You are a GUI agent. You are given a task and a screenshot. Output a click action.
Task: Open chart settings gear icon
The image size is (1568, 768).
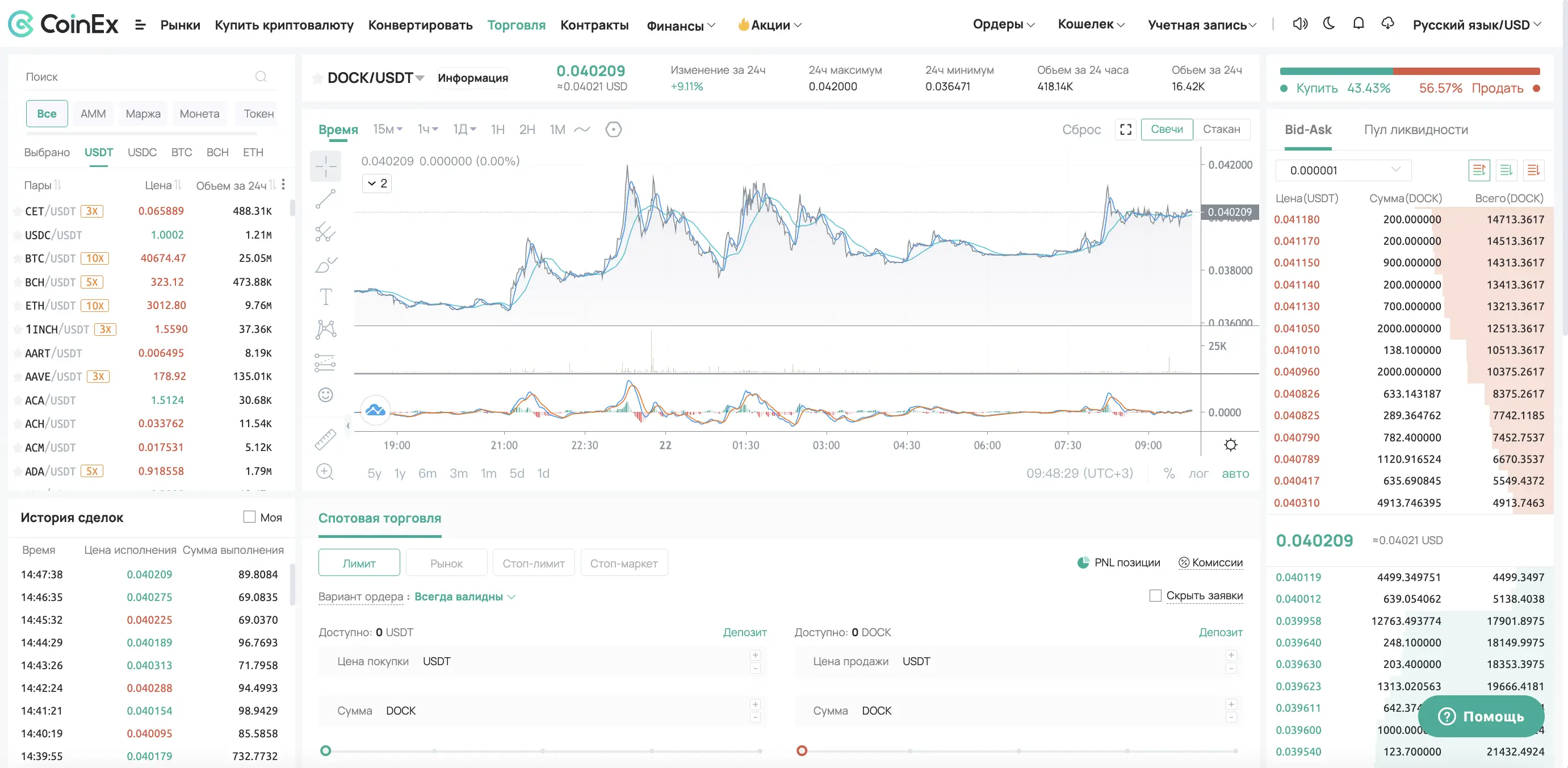(x=1230, y=445)
